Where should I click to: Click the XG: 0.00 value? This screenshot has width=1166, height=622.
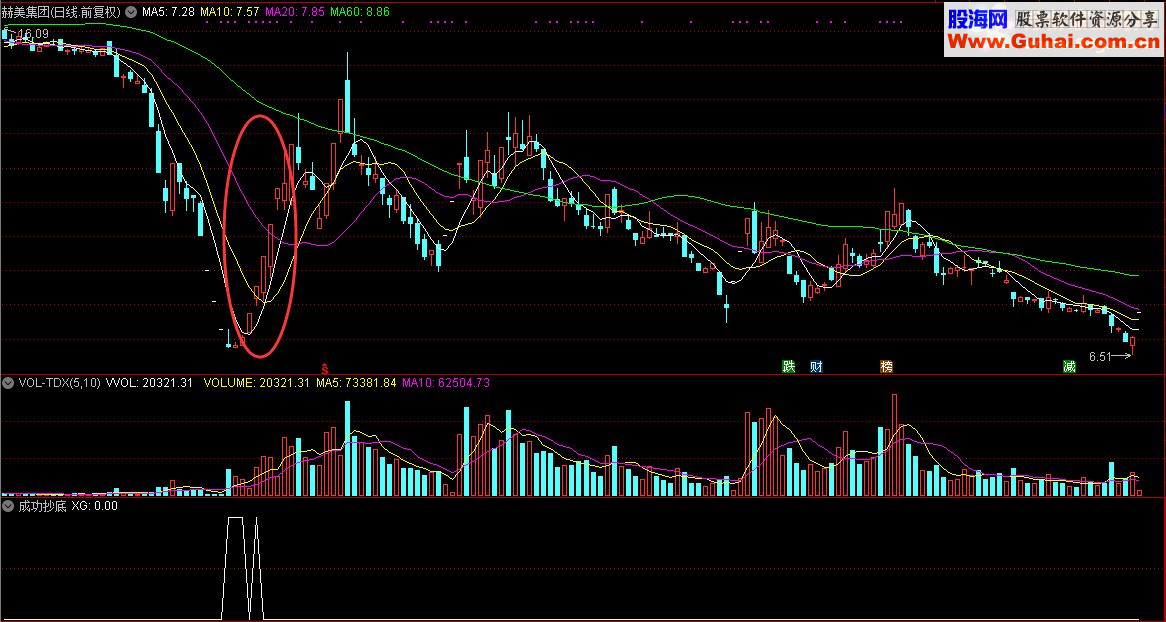click(94, 506)
